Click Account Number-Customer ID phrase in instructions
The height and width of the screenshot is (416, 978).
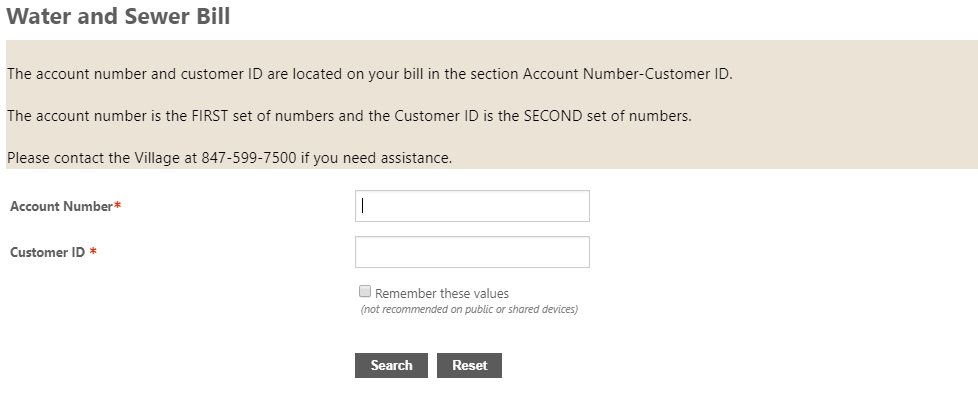[626, 74]
